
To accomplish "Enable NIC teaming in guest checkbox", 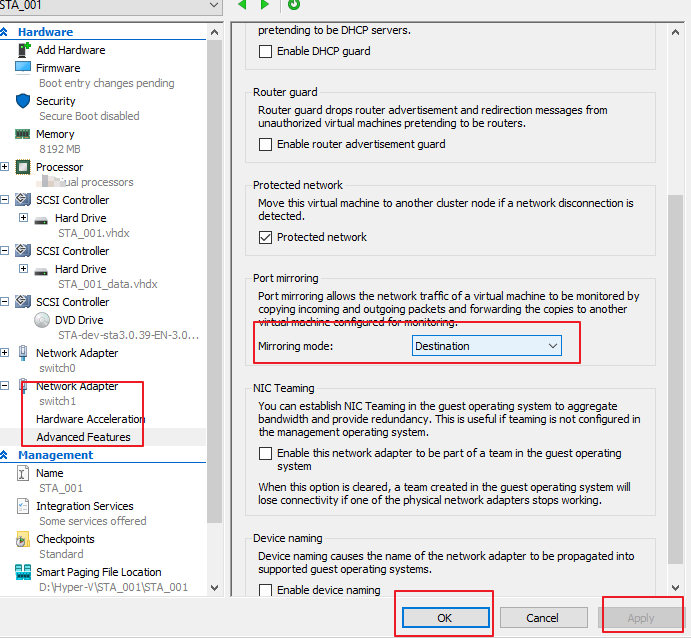I will [265, 453].
